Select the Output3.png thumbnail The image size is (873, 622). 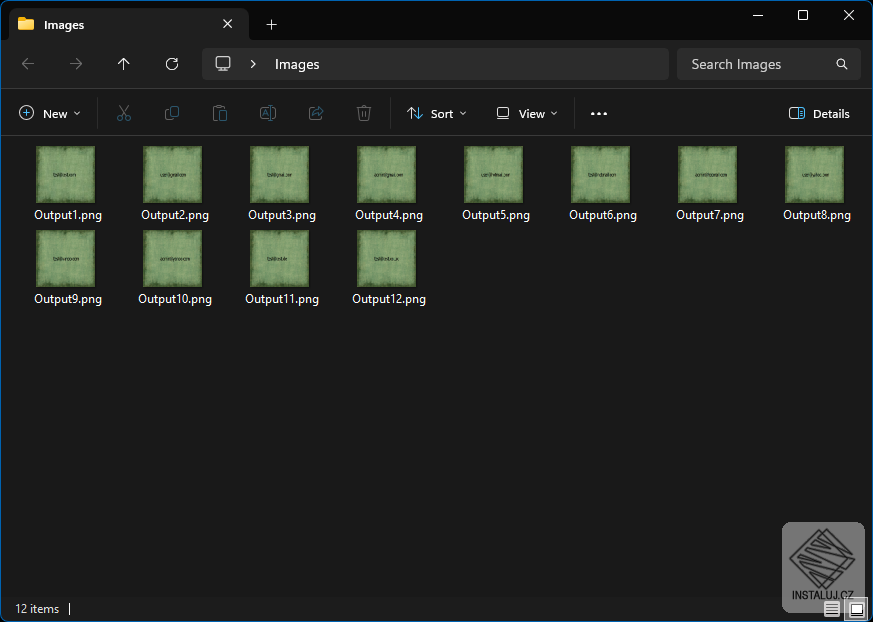[x=279, y=174]
